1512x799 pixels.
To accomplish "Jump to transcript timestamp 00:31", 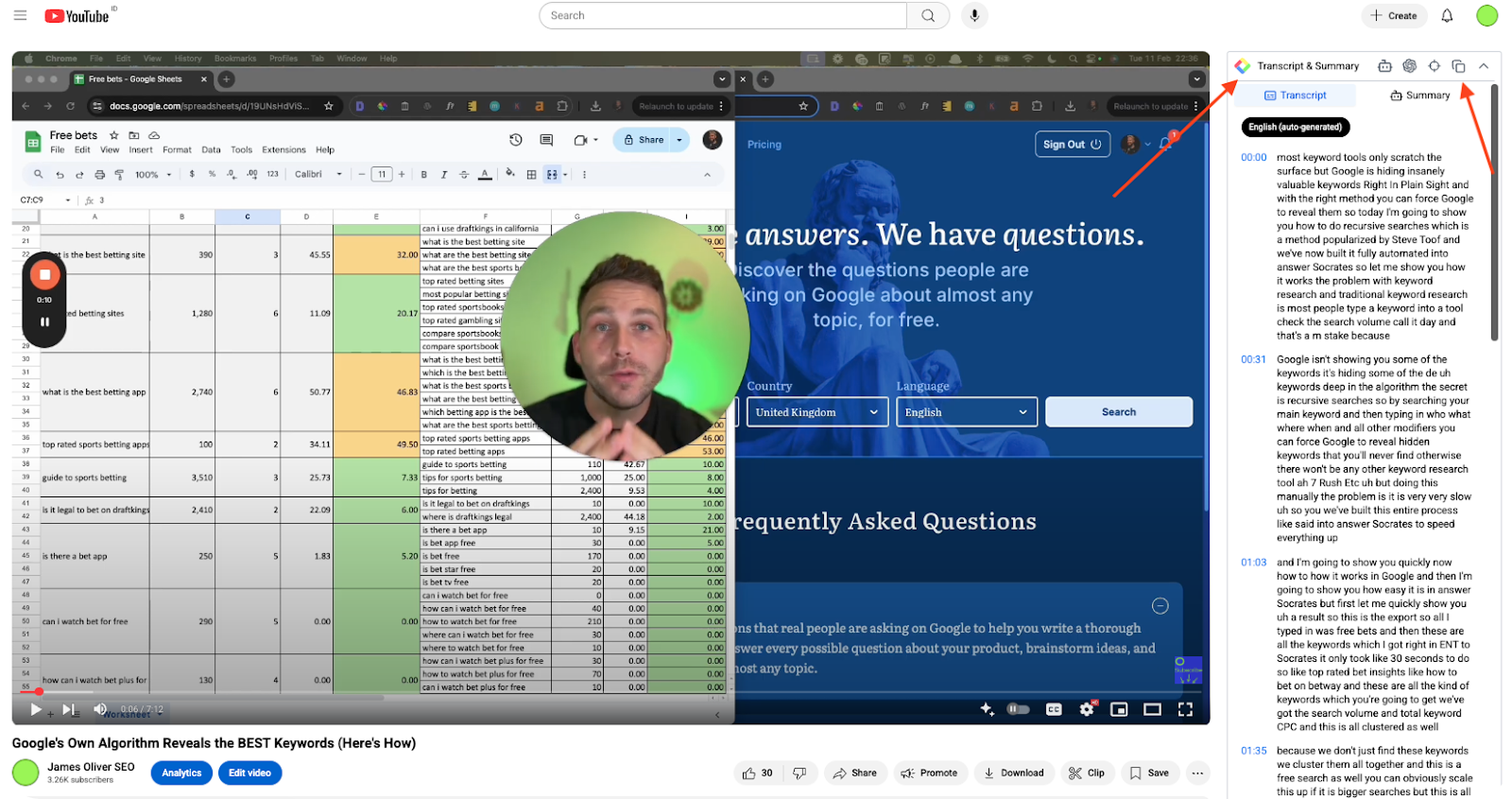I will [1253, 359].
